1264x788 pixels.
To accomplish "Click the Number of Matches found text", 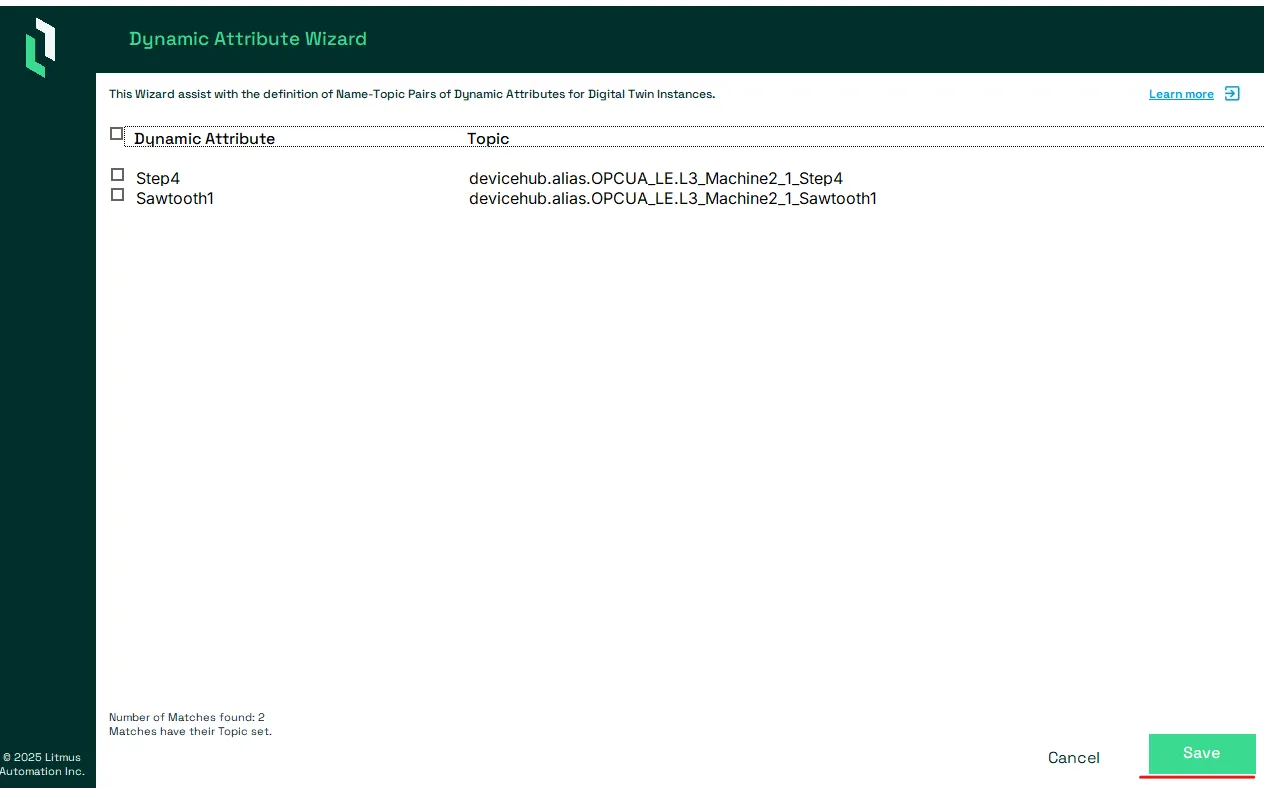I will point(187,717).
